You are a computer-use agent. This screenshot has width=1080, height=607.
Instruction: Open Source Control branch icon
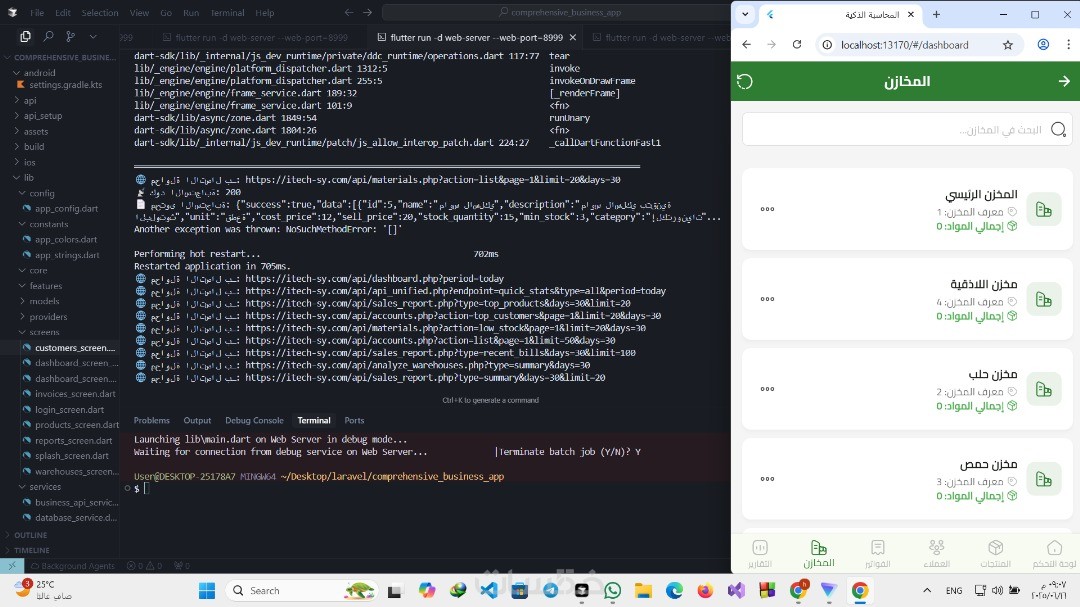pyautogui.click(x=70, y=37)
